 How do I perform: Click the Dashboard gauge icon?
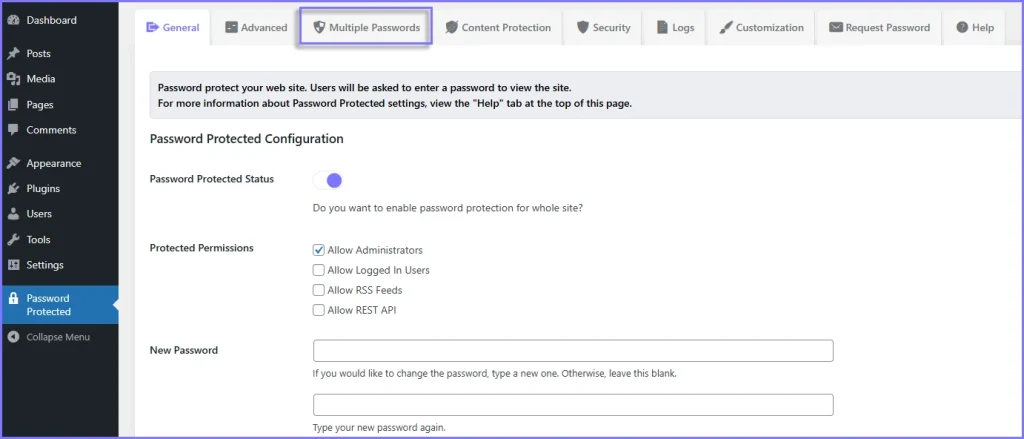[x=13, y=20]
